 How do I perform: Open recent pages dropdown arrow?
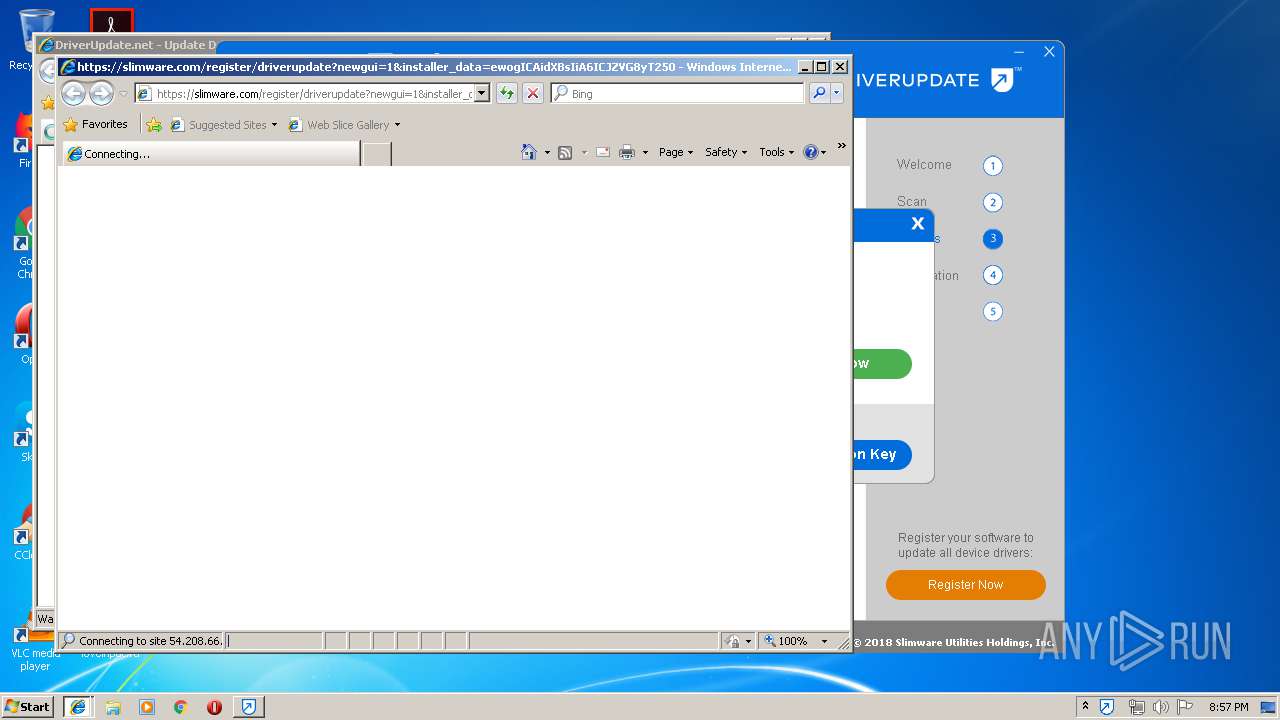point(123,94)
